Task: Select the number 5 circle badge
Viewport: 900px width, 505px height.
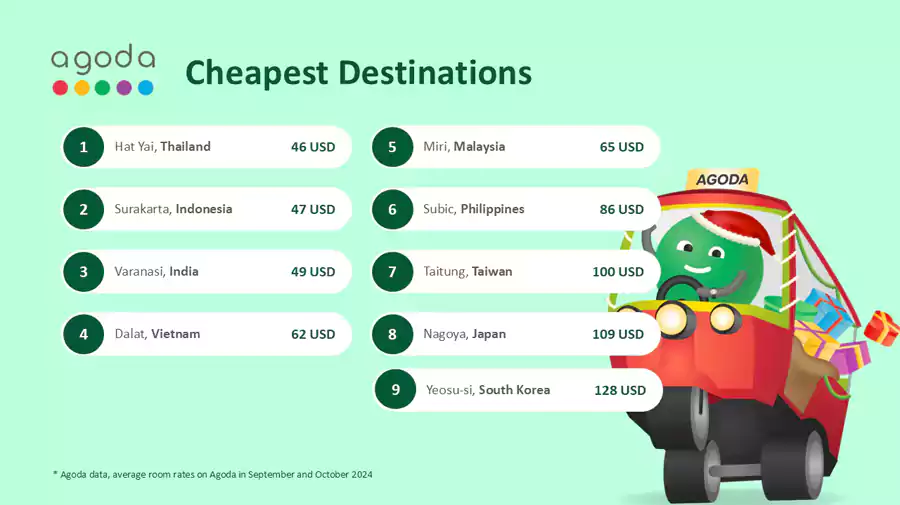Action: (x=392, y=147)
